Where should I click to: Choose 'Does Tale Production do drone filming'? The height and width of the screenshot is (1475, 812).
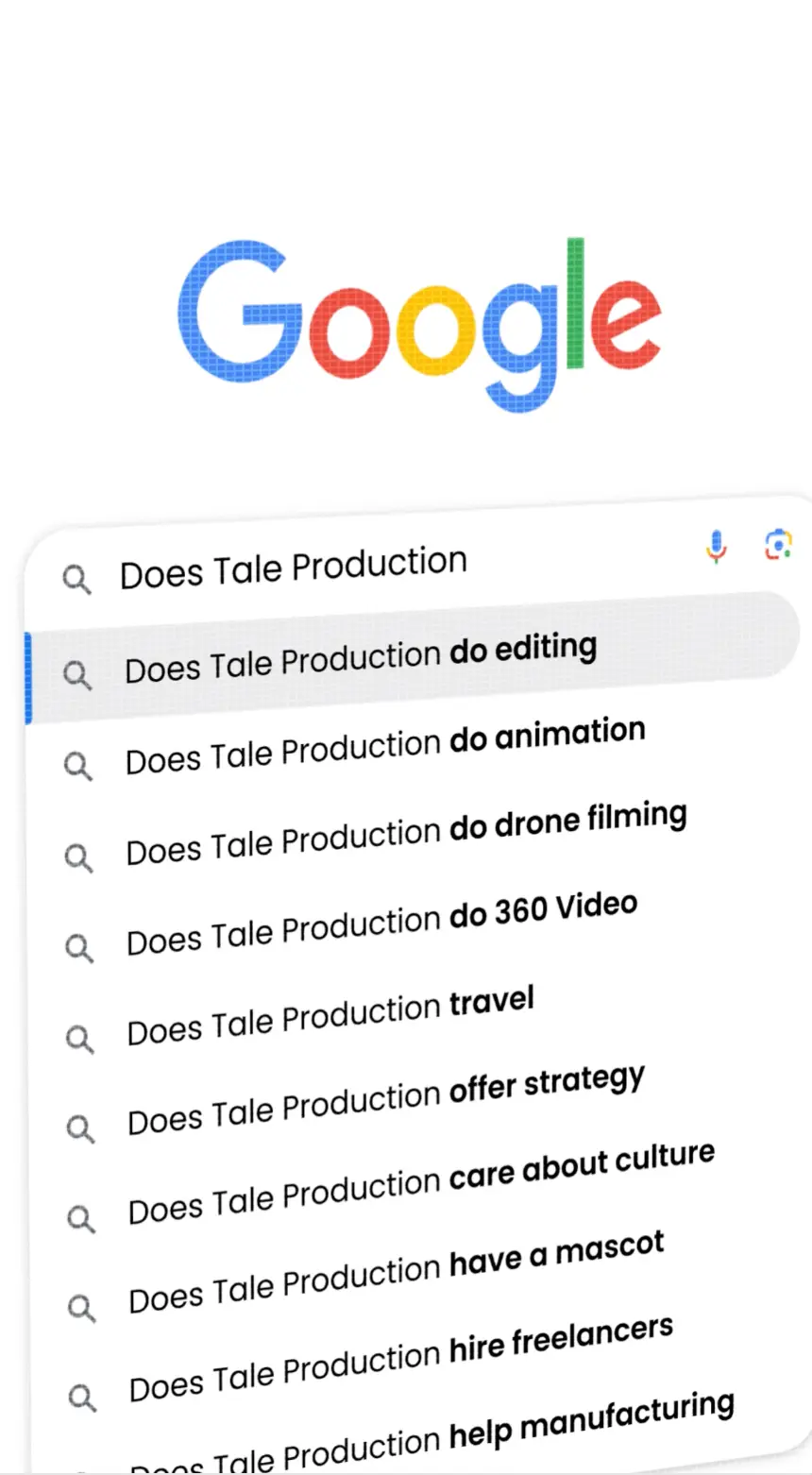(406, 833)
